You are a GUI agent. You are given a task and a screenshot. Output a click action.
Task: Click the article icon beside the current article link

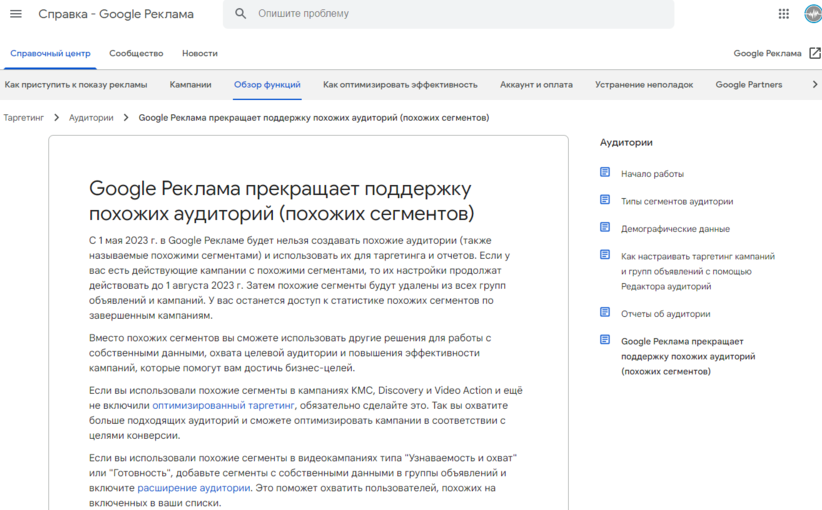(605, 340)
